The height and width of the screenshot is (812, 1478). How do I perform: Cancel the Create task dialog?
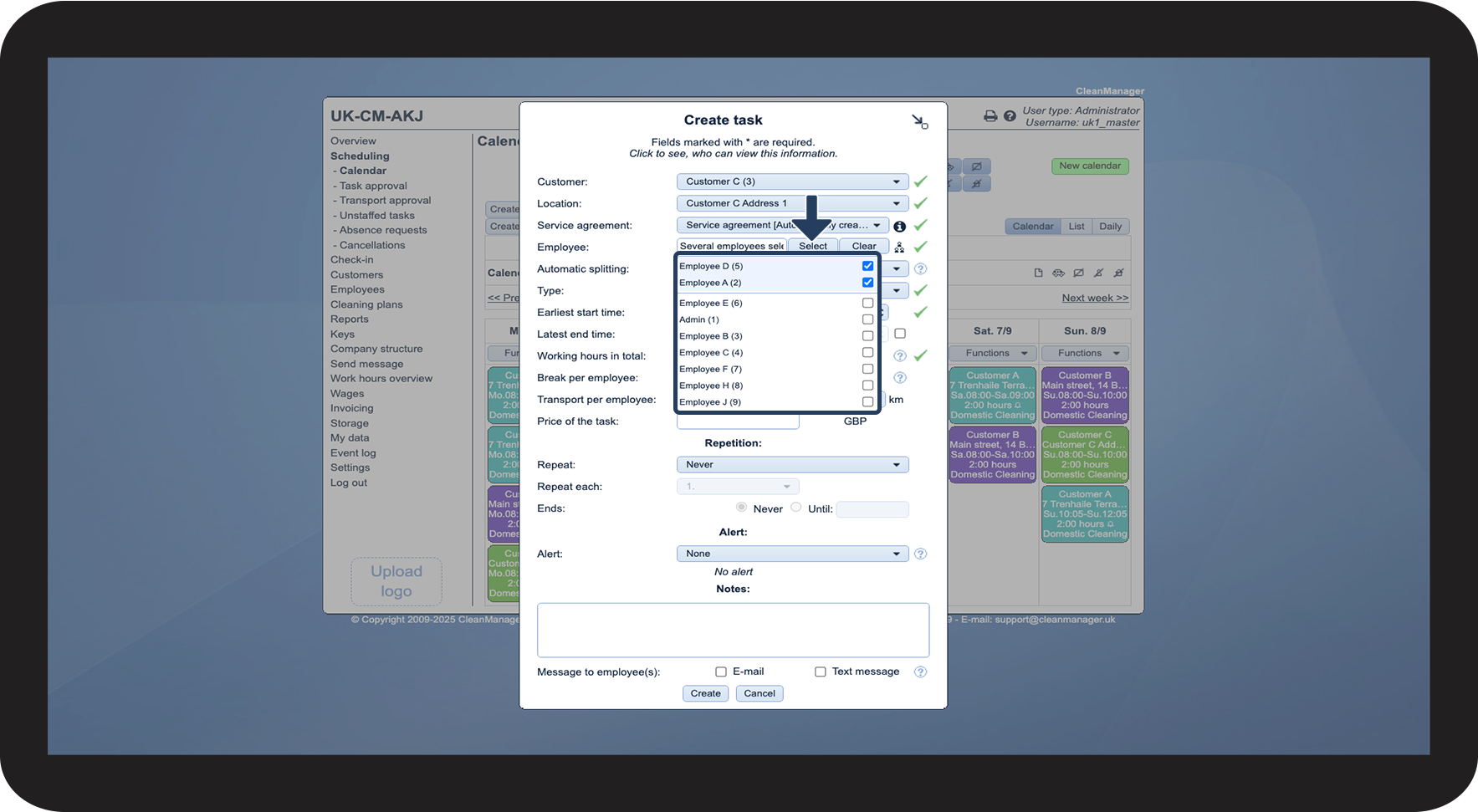(x=759, y=693)
